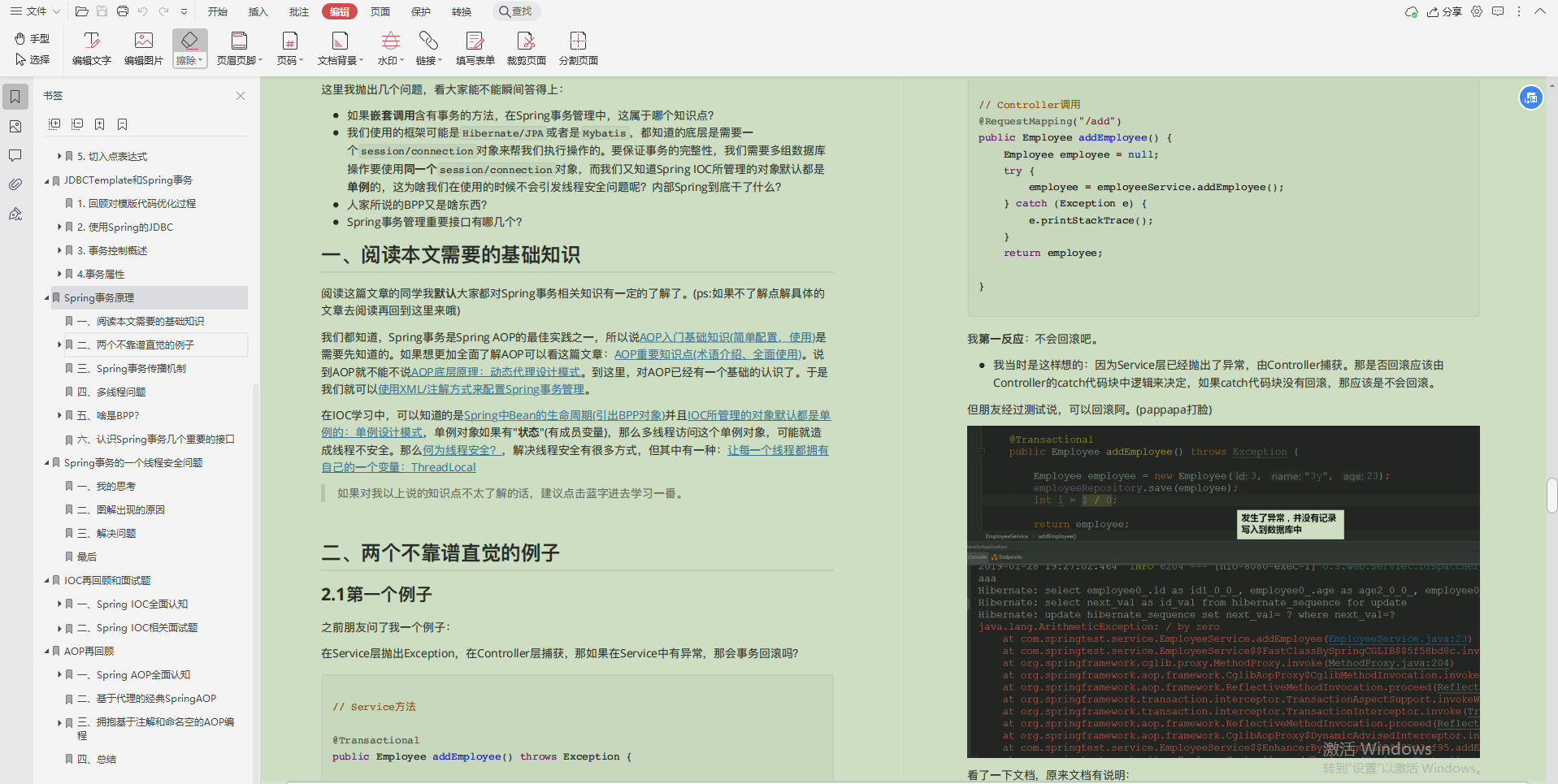
Task: Click the document vertical scrollbar thumb
Action: coord(1551,496)
